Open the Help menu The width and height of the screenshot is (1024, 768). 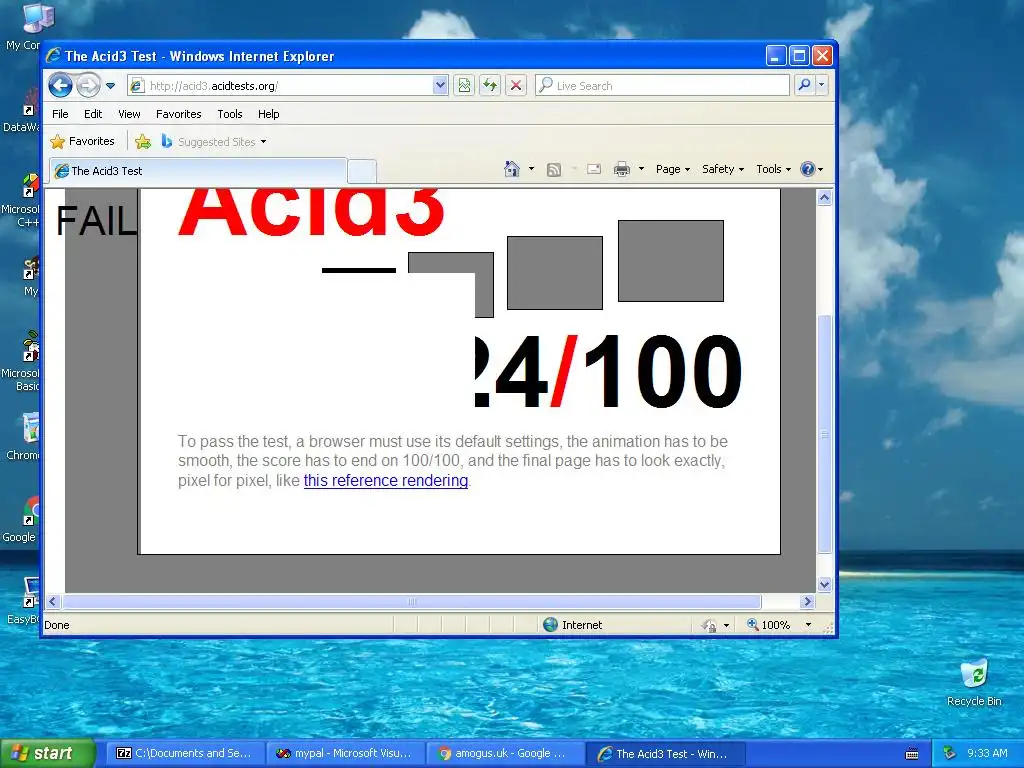pyautogui.click(x=268, y=114)
